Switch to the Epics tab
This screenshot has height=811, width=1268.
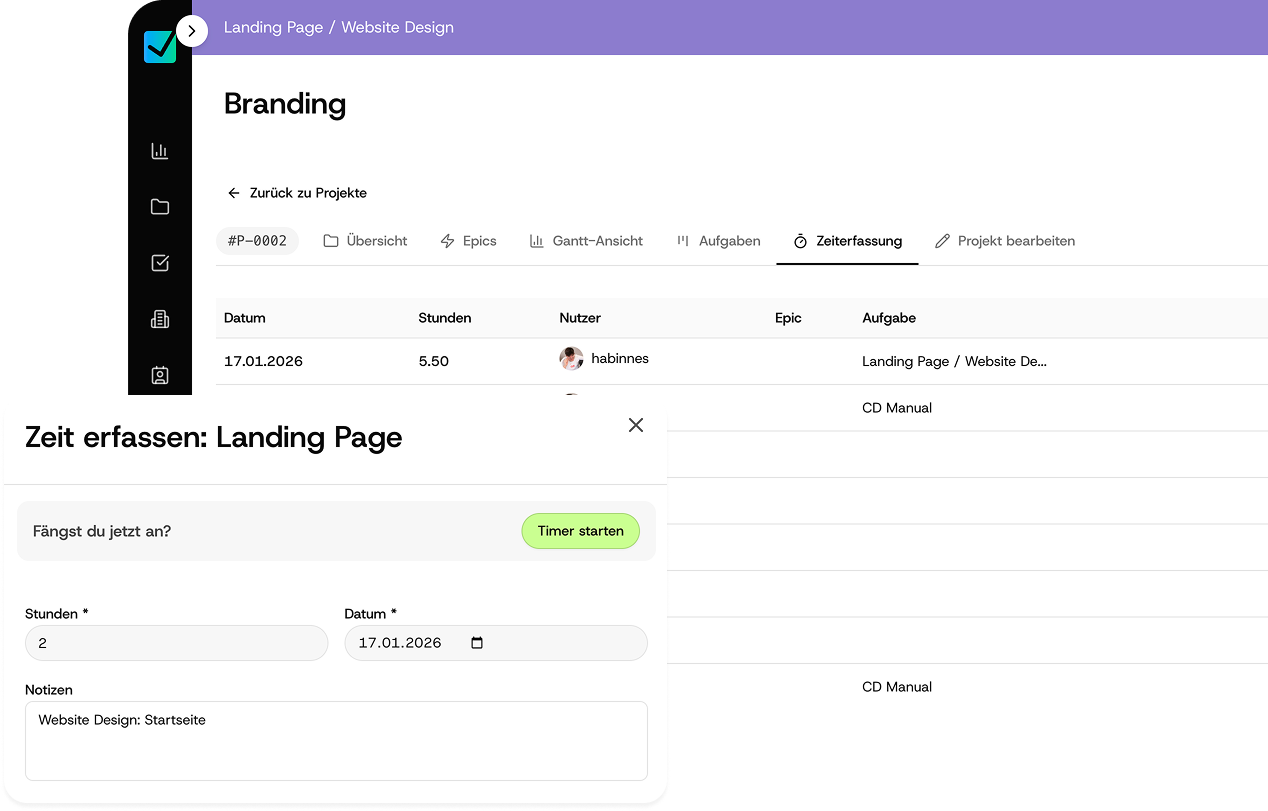click(469, 241)
